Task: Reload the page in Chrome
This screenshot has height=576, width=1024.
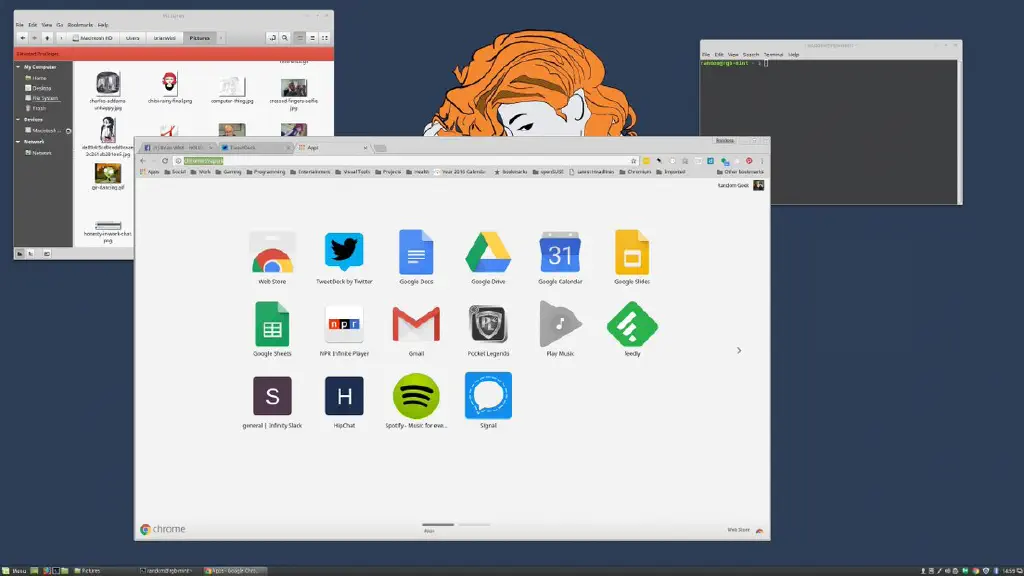Action: [x=165, y=161]
